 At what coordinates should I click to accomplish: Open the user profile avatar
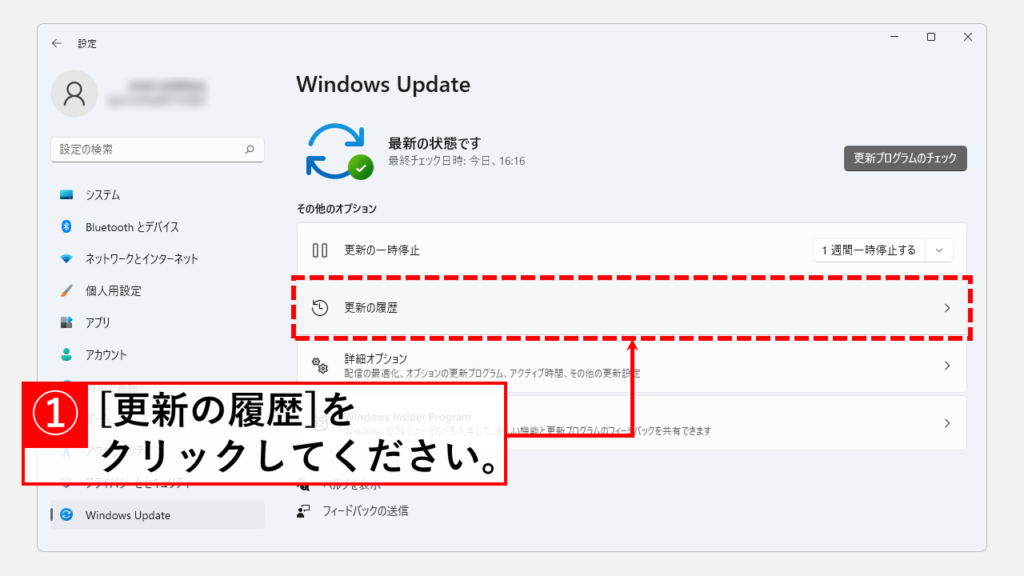tap(74, 93)
